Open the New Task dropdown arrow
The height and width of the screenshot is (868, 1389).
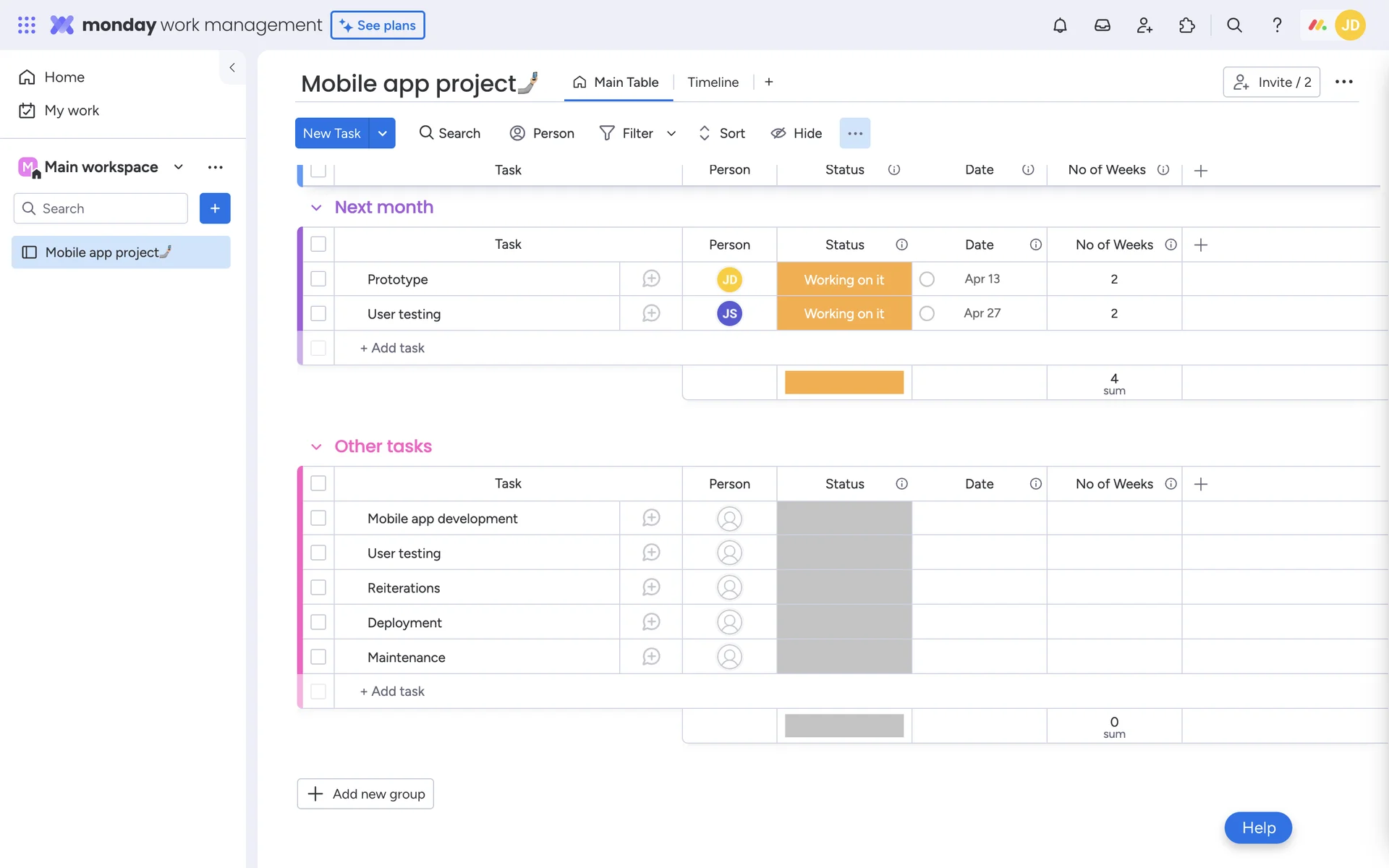tap(382, 133)
